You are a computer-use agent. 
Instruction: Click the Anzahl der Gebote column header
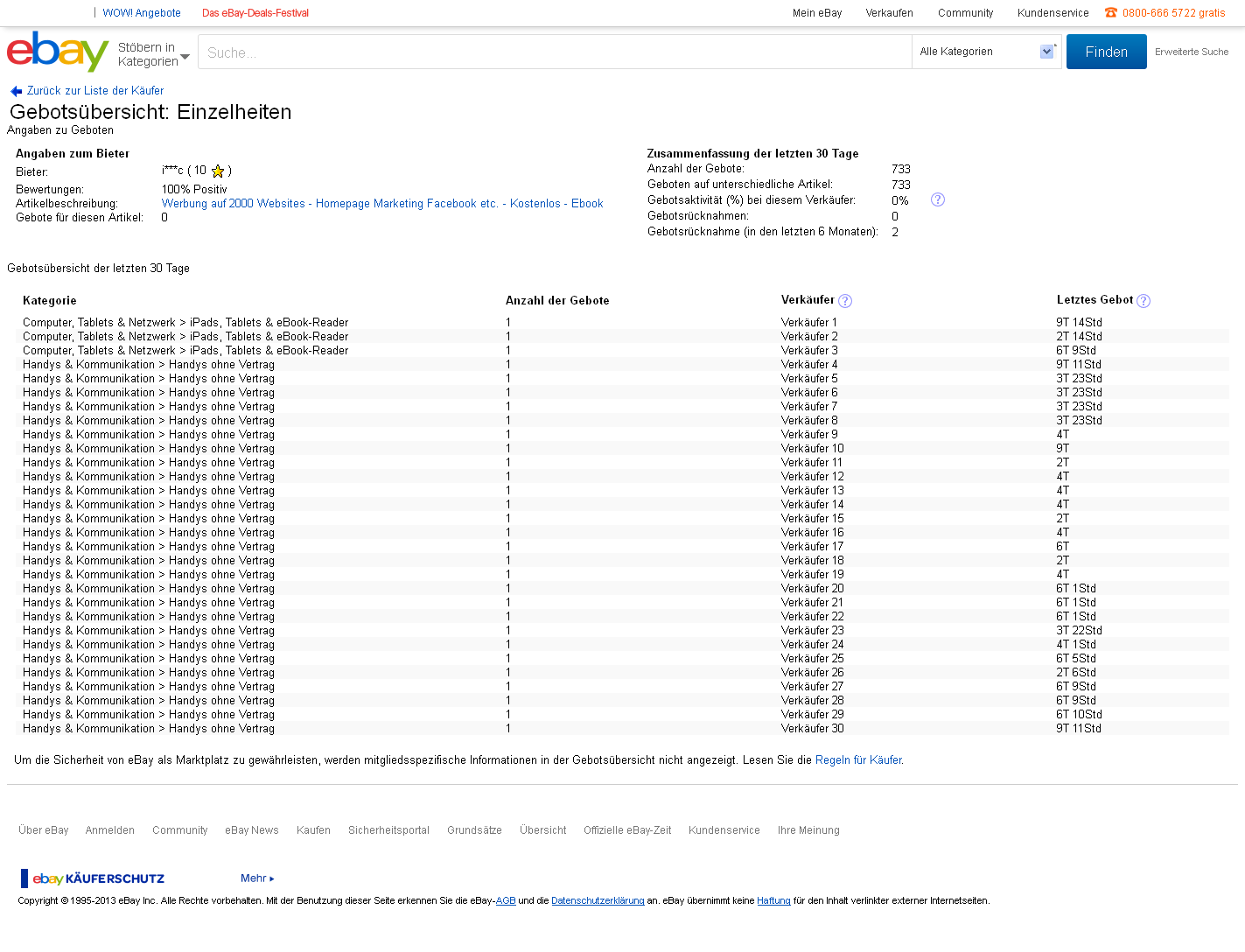pos(557,300)
